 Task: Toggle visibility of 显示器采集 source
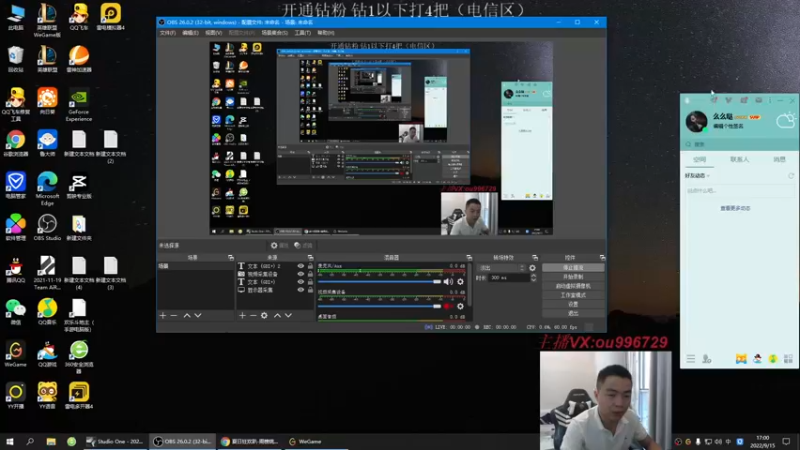[301, 290]
